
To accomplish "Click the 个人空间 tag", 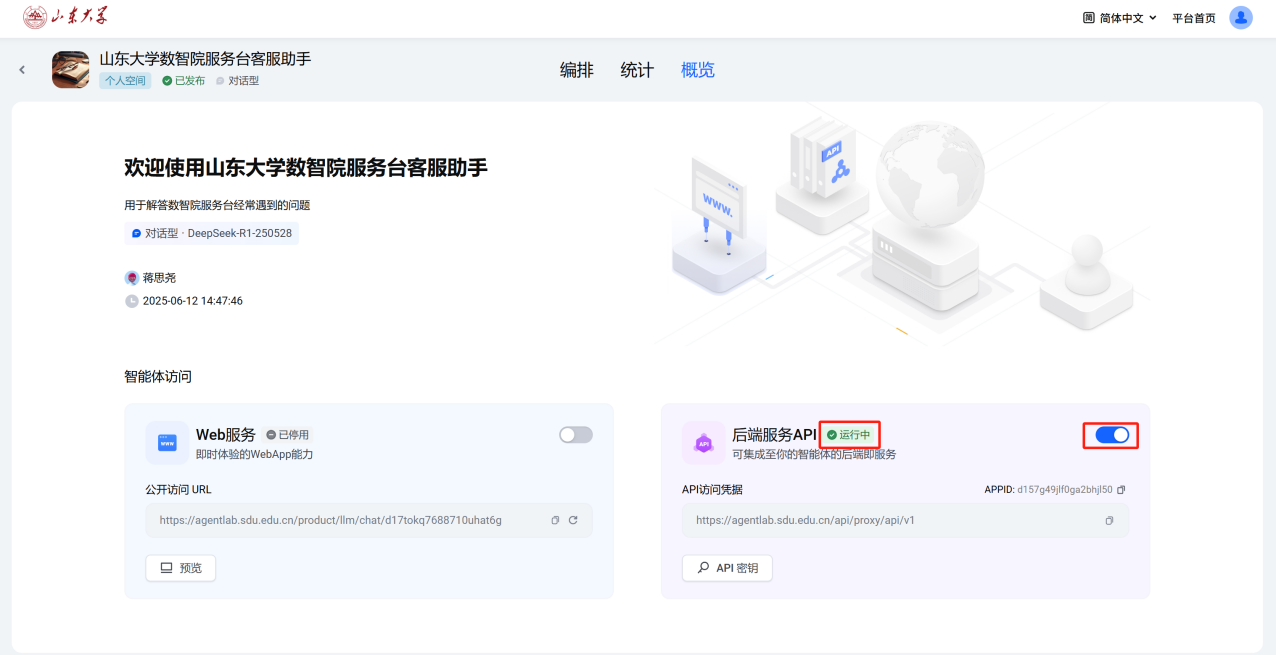I will point(125,81).
